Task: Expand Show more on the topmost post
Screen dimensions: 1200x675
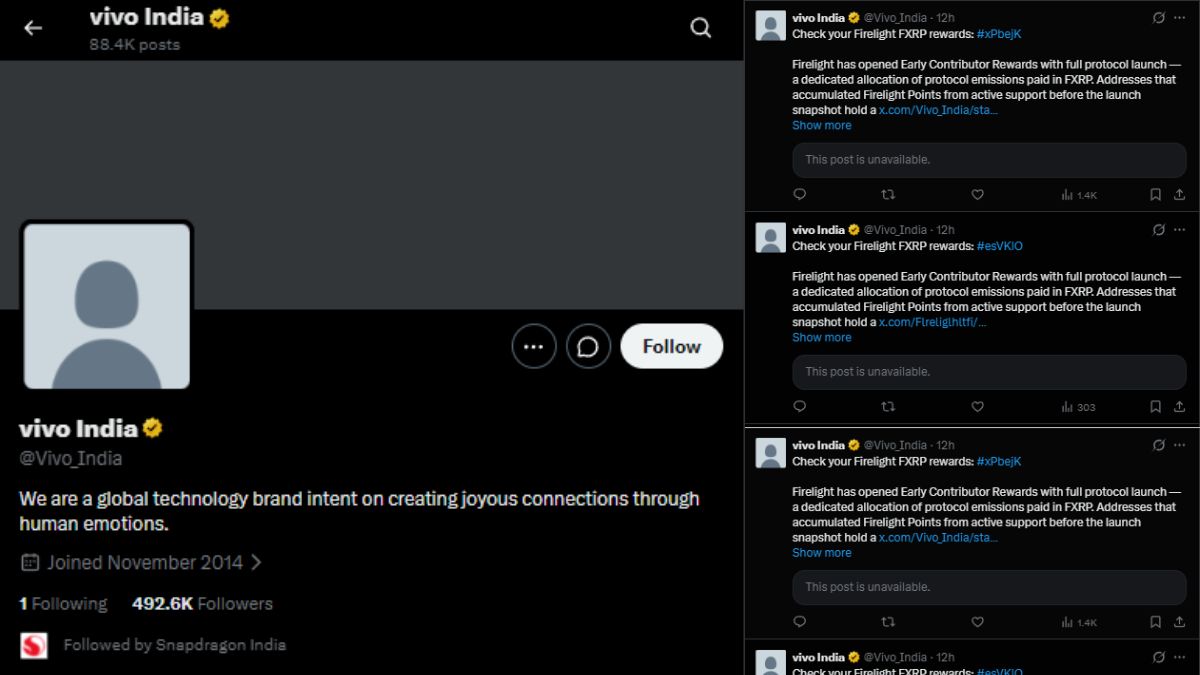Action: click(x=822, y=125)
